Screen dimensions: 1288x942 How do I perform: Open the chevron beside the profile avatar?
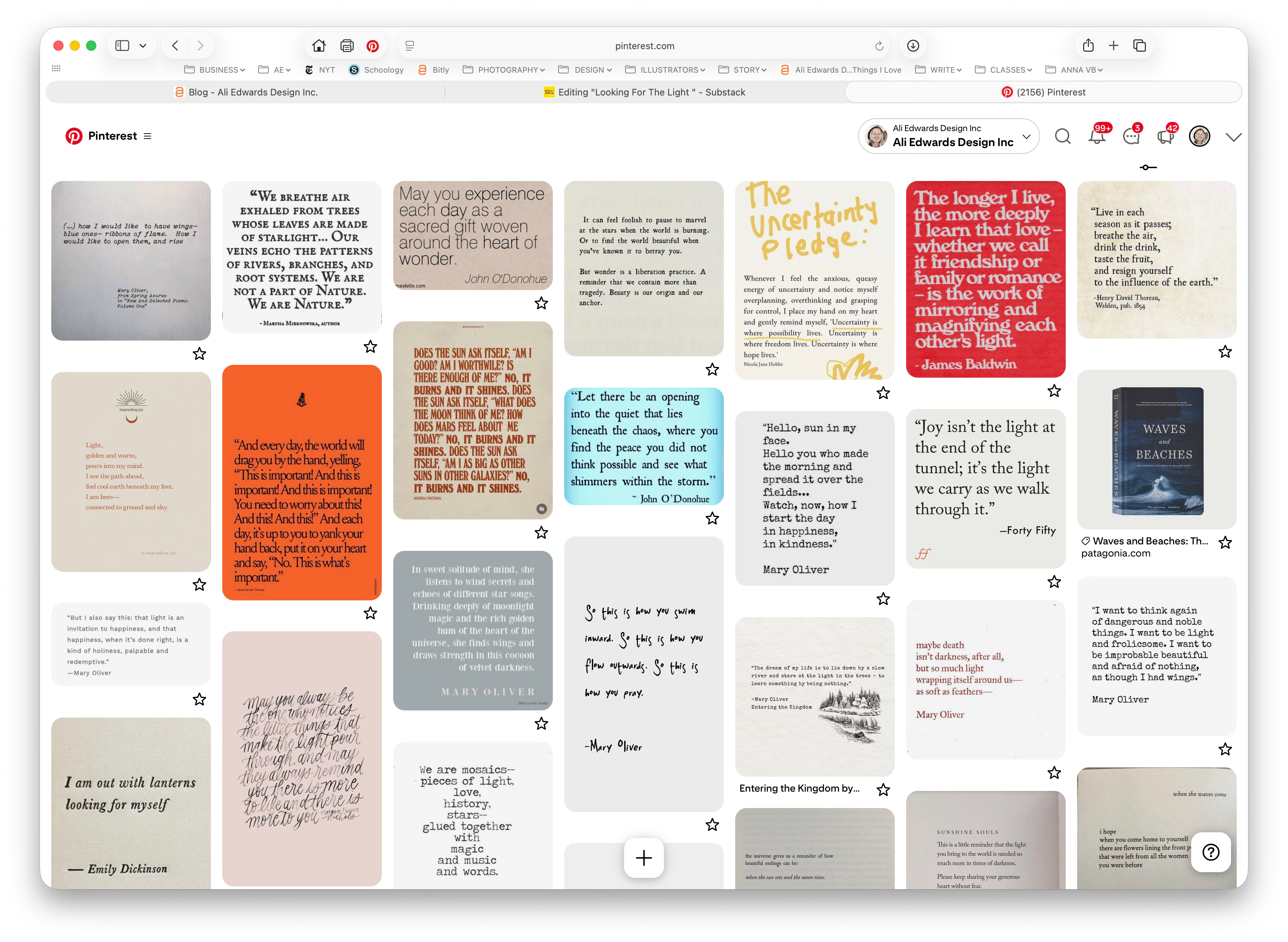1233,137
